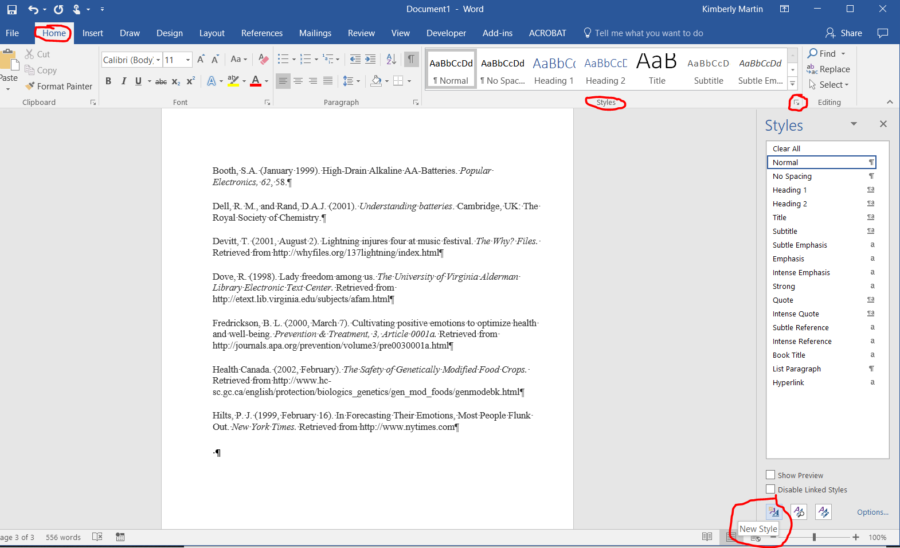Open the styles Options link
Viewport: 900px width, 548px height.
(872, 512)
